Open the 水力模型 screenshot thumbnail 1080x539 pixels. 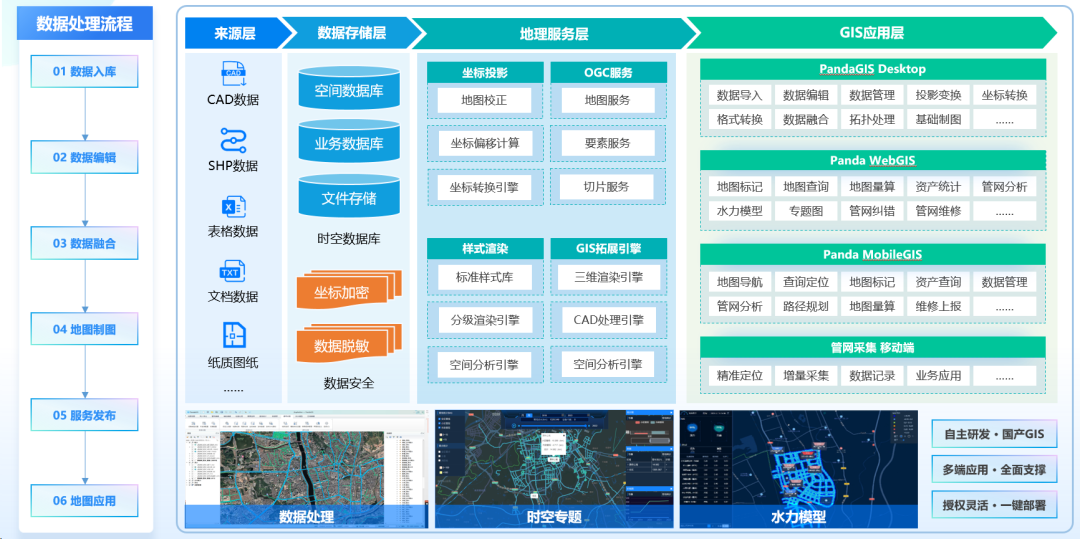pyautogui.click(x=798, y=469)
